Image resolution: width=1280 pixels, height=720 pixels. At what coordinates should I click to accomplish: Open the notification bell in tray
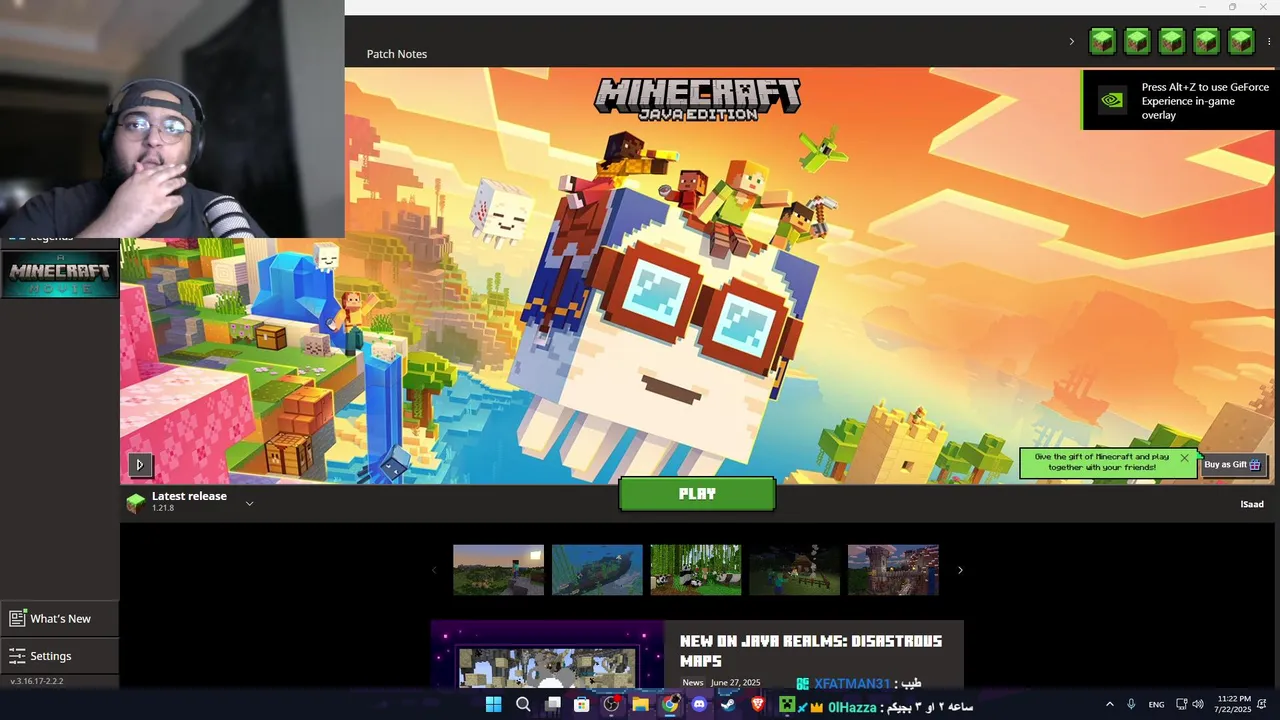click(x=1264, y=704)
